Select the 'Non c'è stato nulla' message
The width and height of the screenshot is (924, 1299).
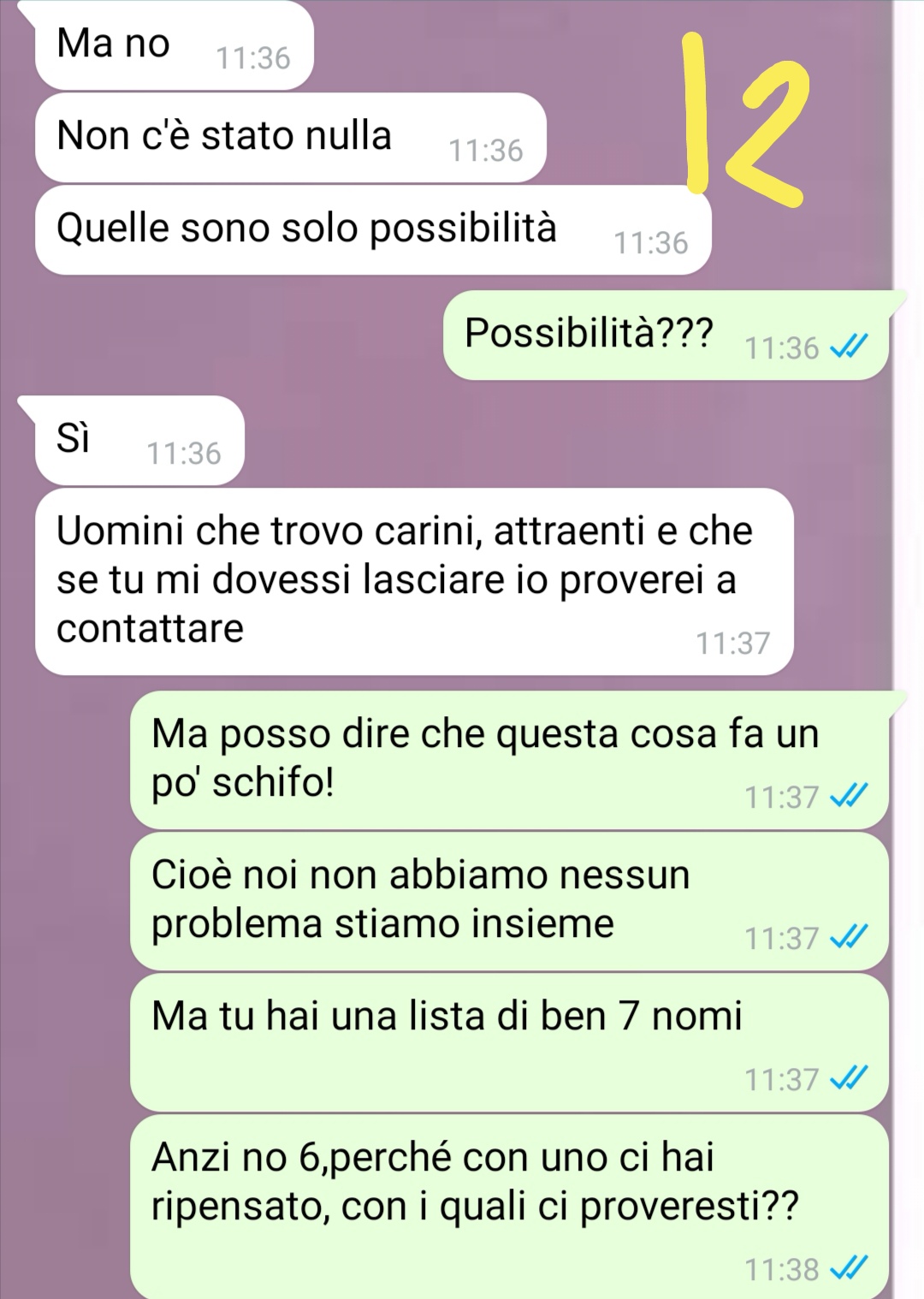291,138
